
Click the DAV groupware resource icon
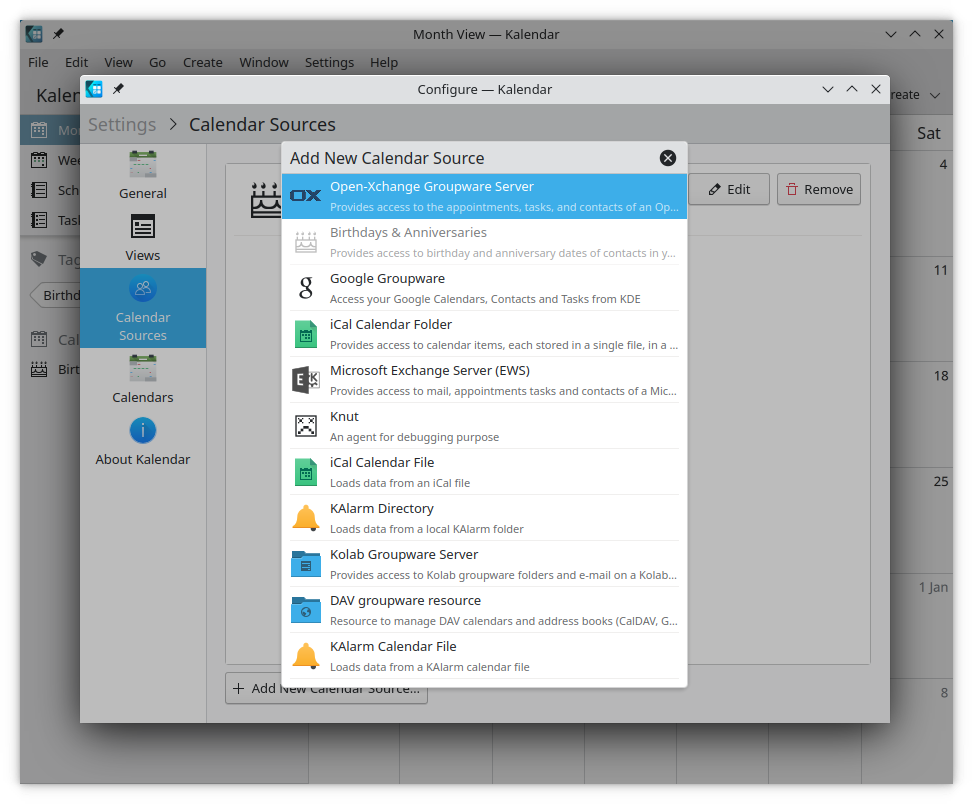tap(306, 610)
